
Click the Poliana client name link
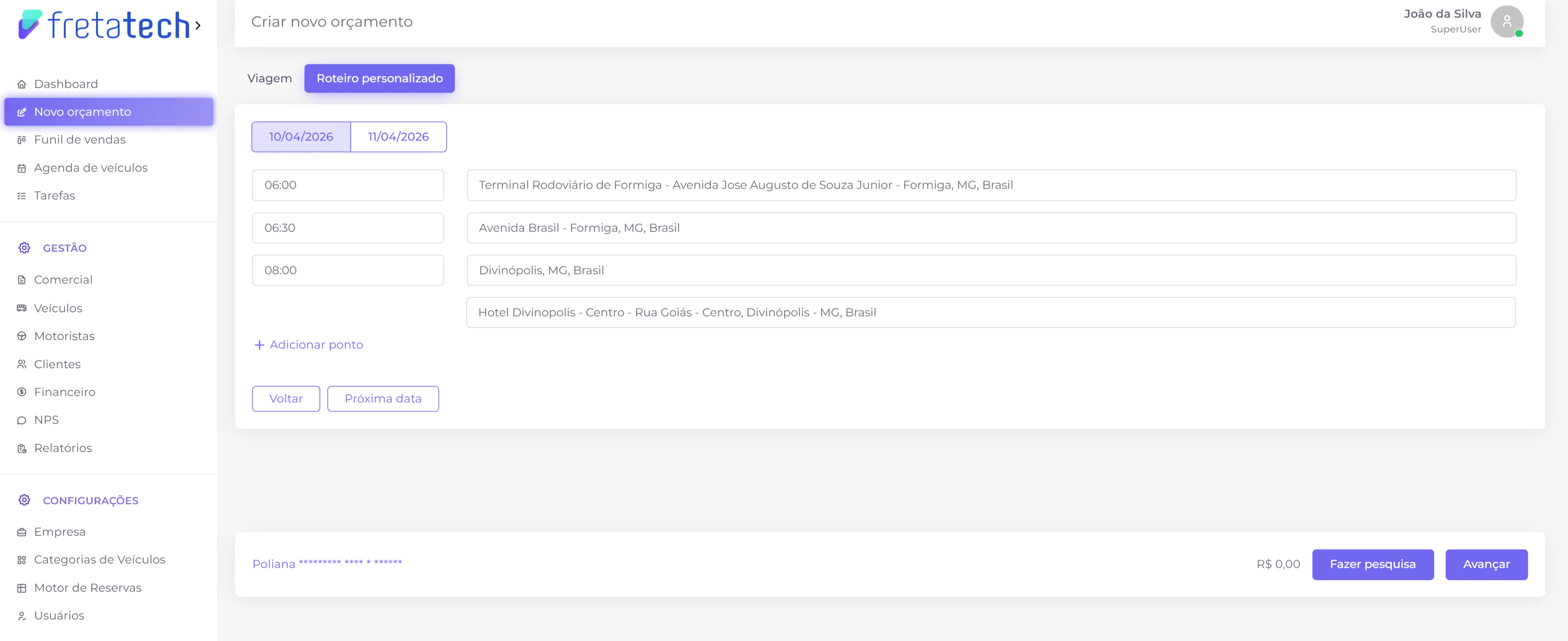(x=274, y=564)
